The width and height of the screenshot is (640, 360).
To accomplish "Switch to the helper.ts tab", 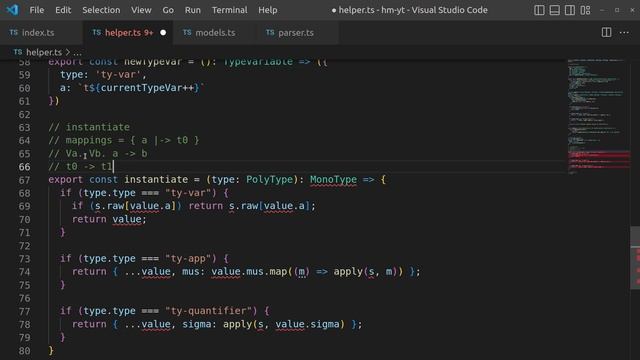I will [128, 33].
